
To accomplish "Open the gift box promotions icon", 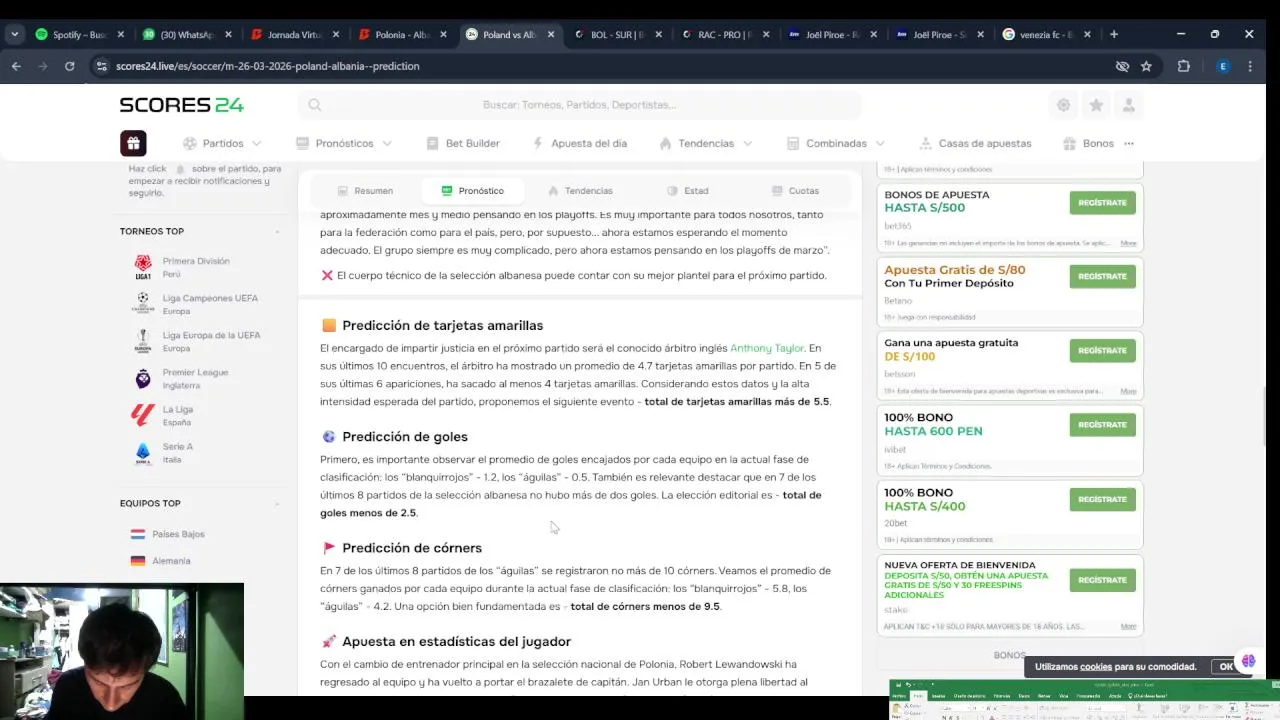I will 133,143.
